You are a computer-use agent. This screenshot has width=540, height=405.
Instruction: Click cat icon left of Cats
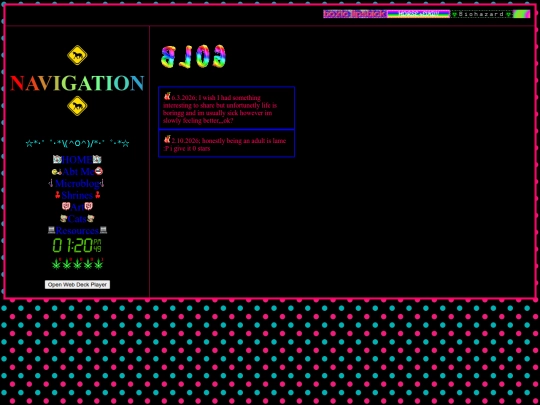[63, 218]
